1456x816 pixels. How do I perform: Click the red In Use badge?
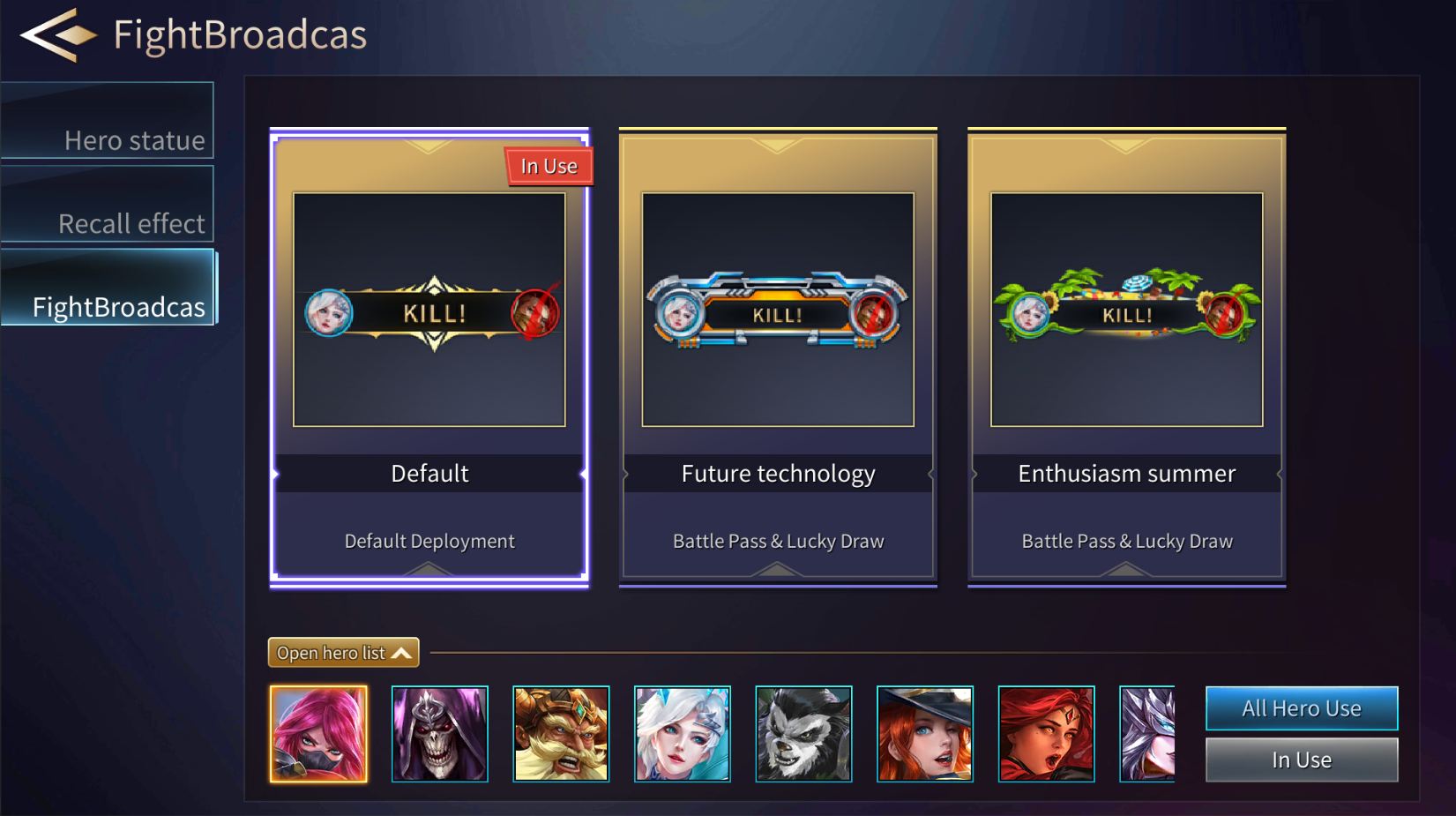click(549, 166)
